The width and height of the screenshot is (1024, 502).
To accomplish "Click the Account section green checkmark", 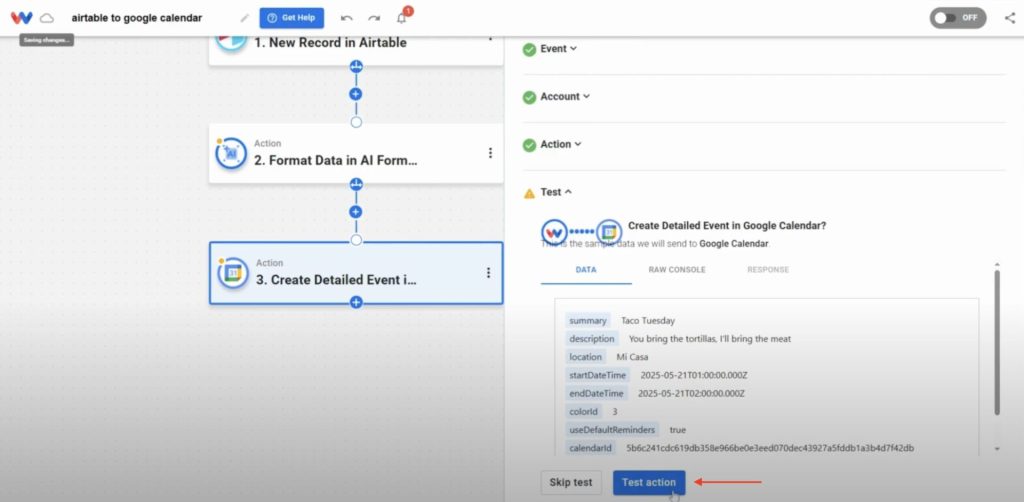I will pos(530,97).
